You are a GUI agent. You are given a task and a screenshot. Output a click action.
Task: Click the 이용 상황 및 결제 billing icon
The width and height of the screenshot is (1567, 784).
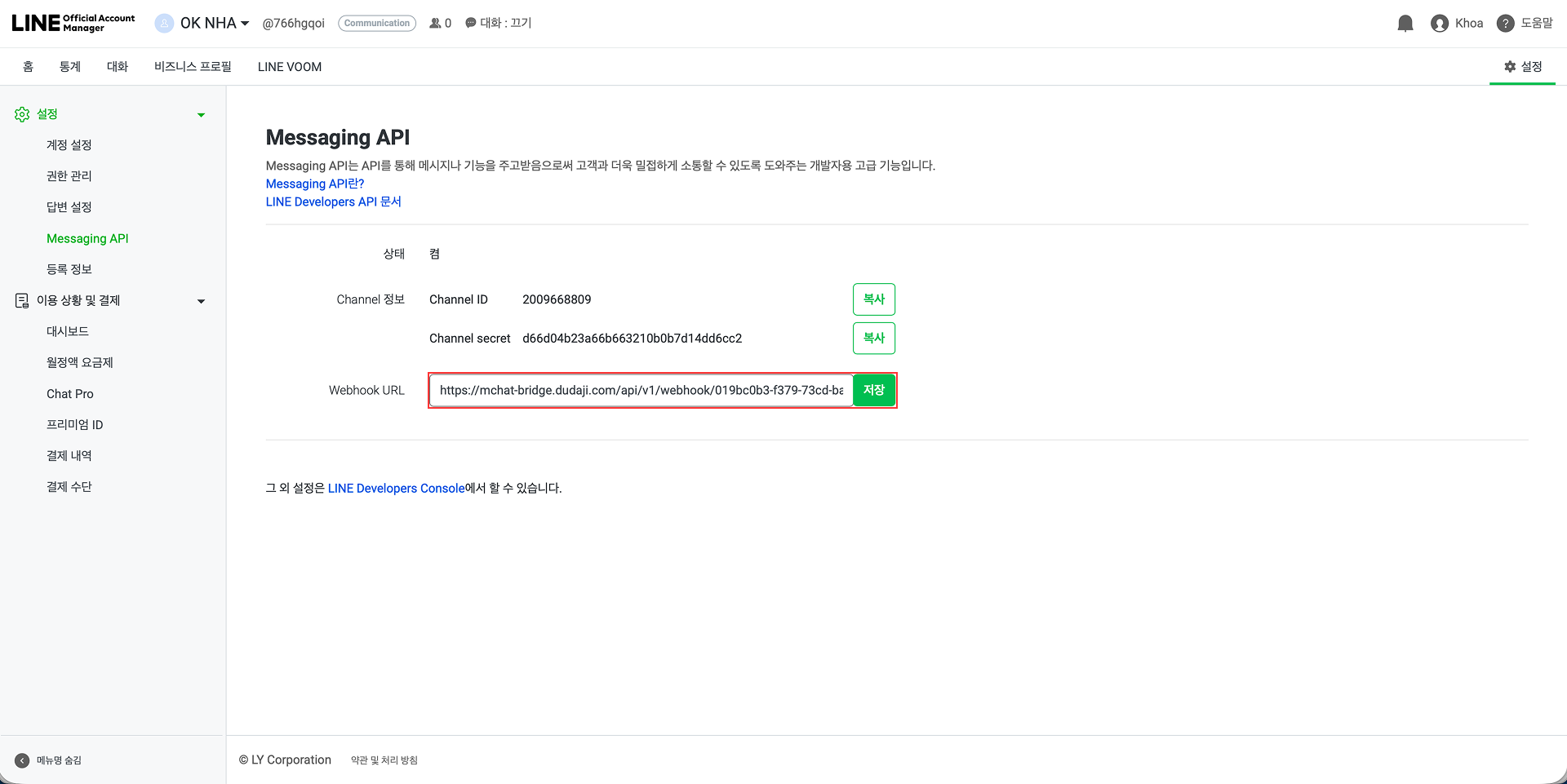click(21, 300)
